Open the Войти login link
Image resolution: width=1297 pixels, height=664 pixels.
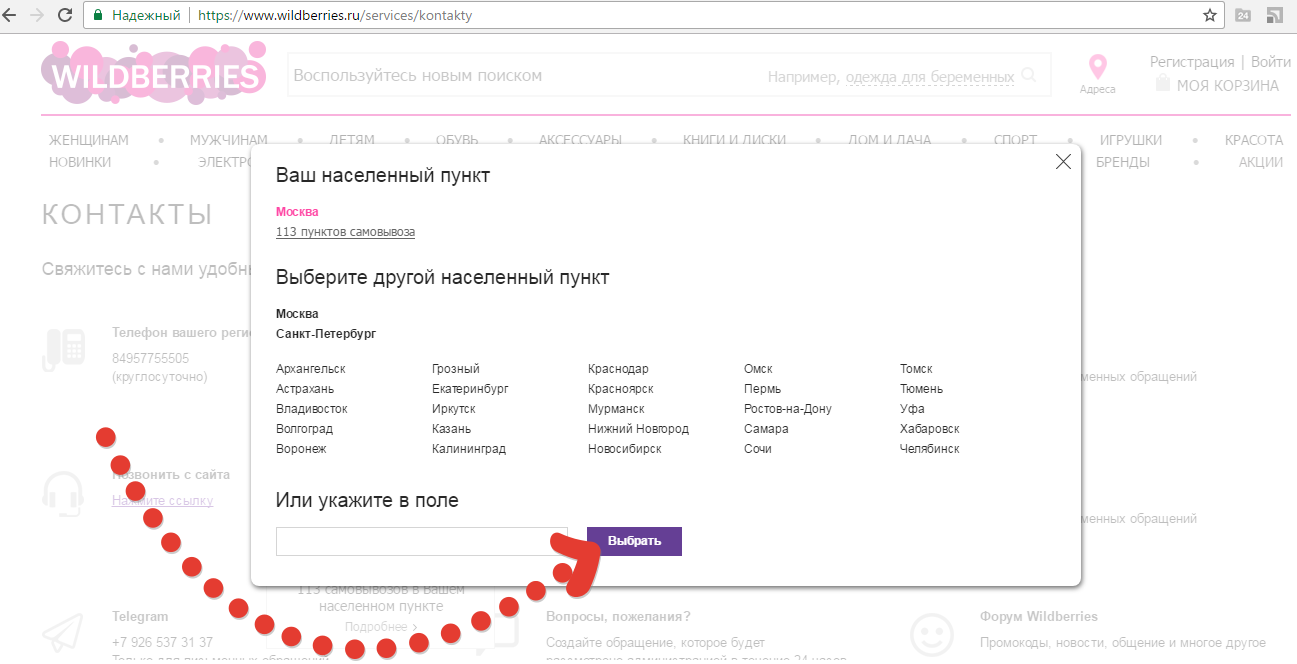click(1271, 62)
